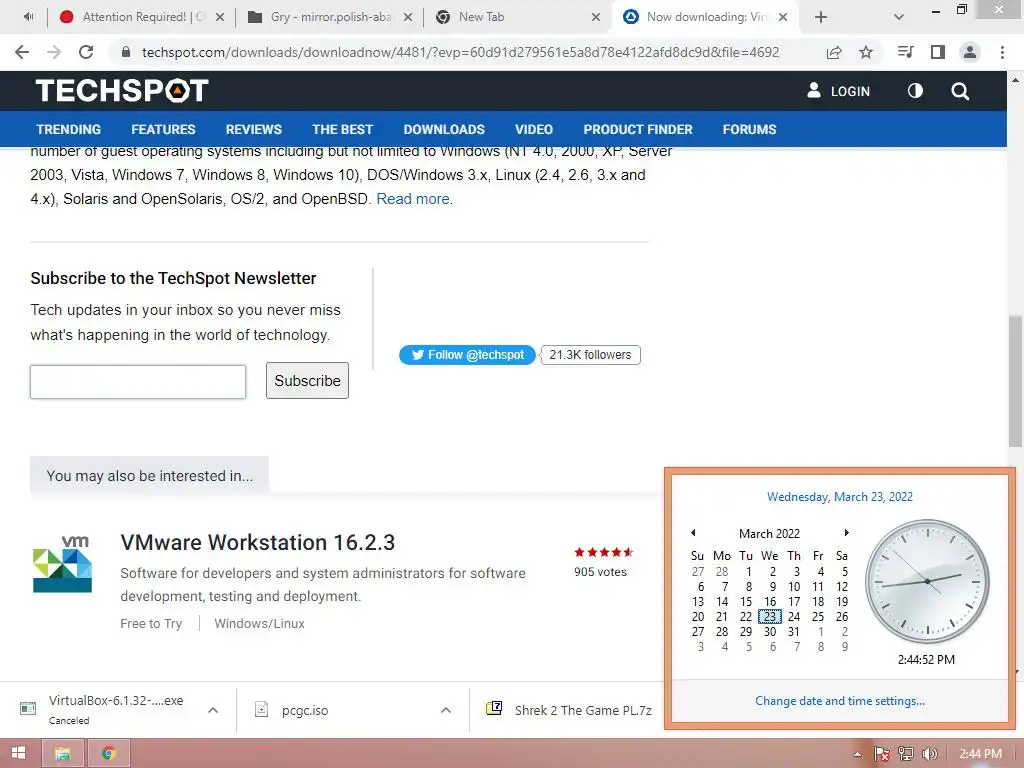Click the page vertical scrollbar thumb
The image size is (1024, 768).
1015,381
